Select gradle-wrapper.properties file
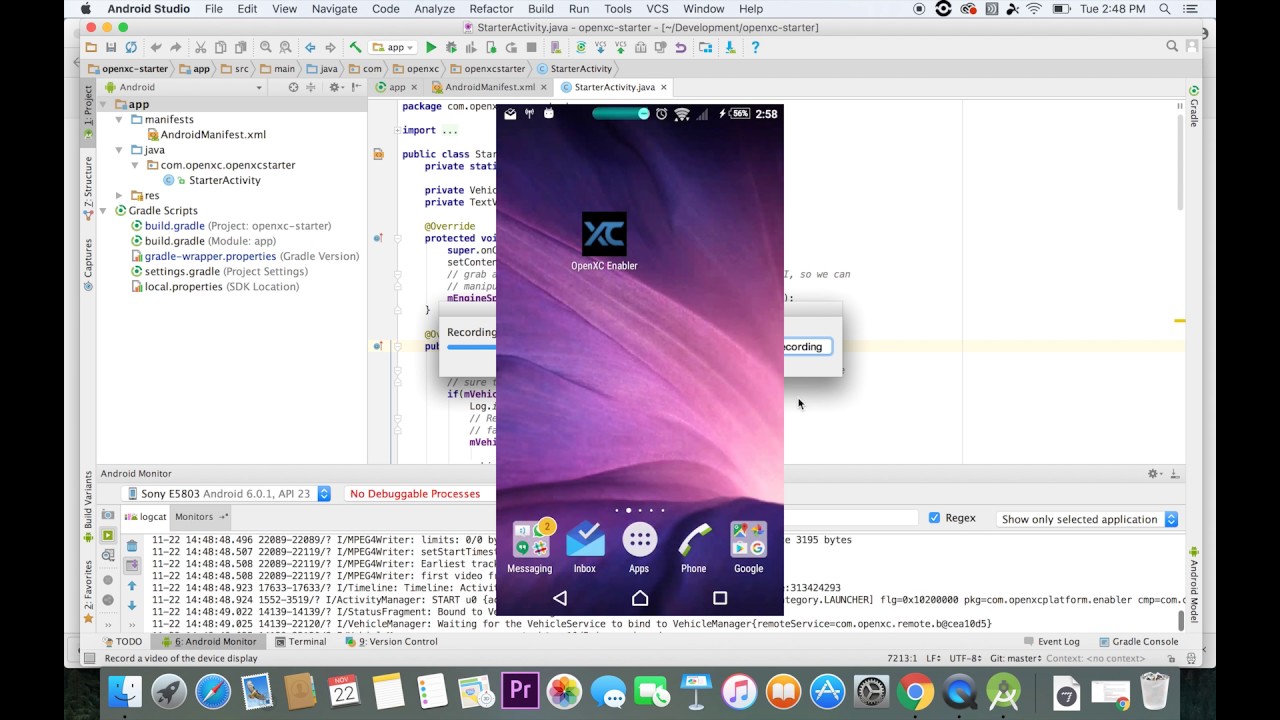1280x720 pixels. (244, 256)
